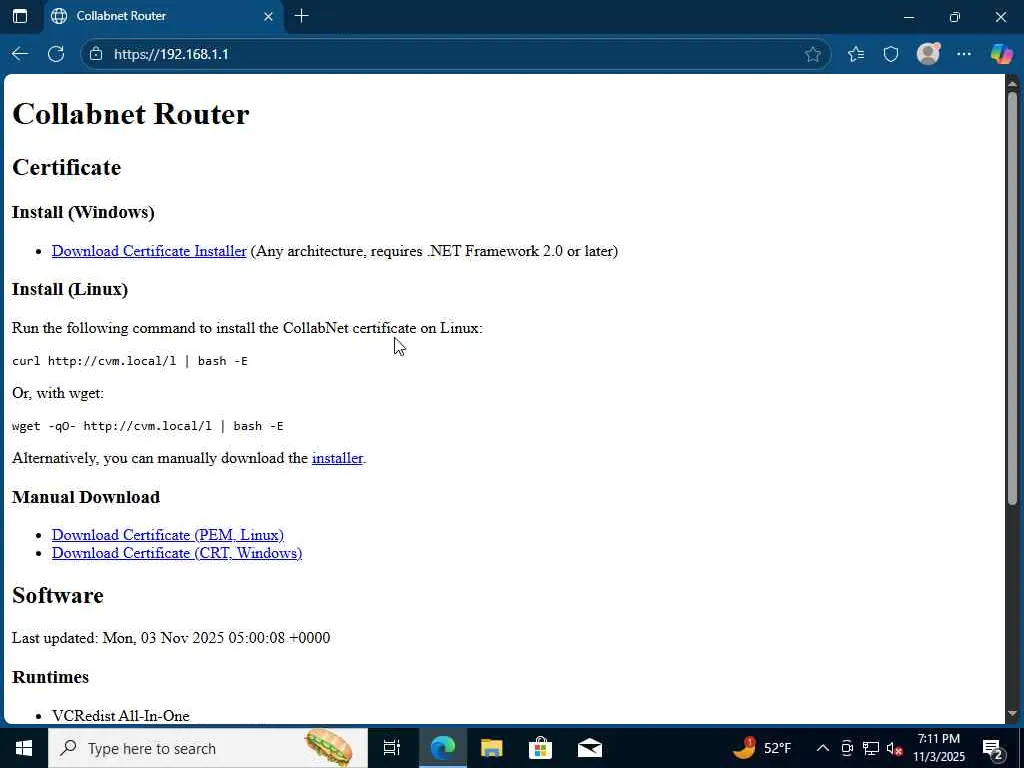The image size is (1024, 768).
Task: Close the Collabnet Router tab
Action: 268,16
